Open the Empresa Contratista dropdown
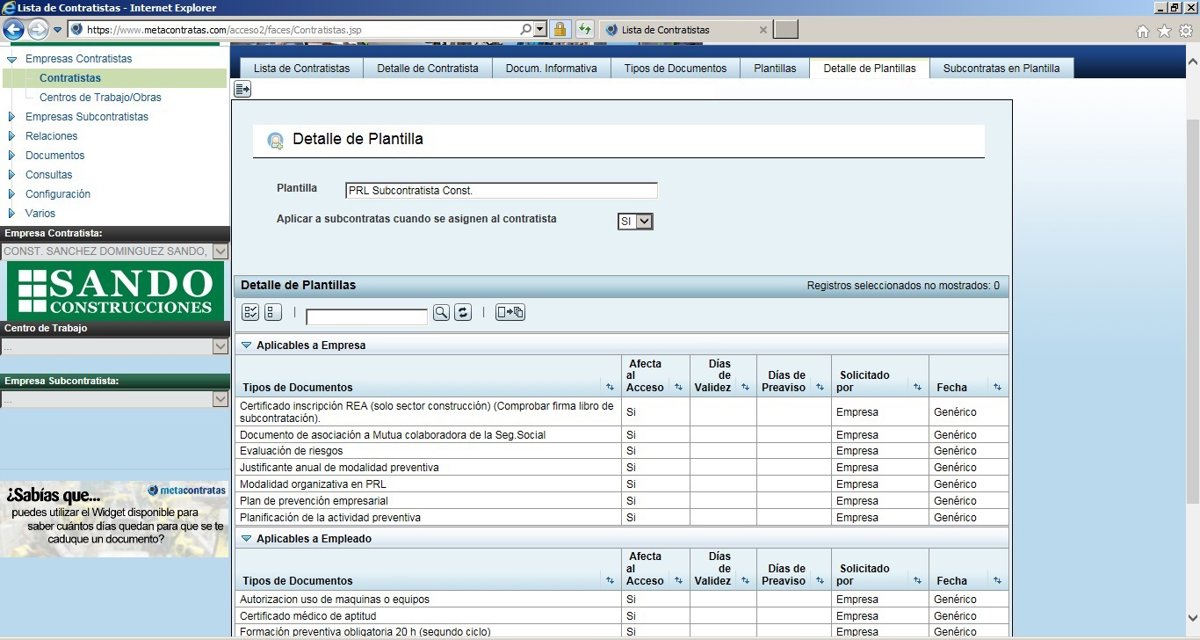The height and width of the screenshot is (640, 1200). [220, 252]
